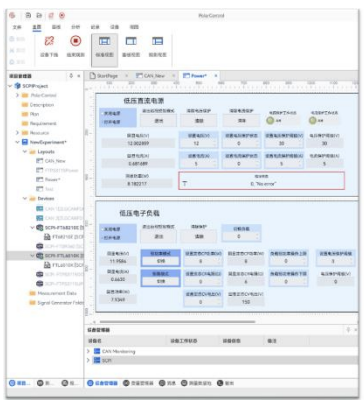This screenshot has height=408, width=364.
Task: Collapse the SCPI-FTL6010K device node
Action: [32, 256]
